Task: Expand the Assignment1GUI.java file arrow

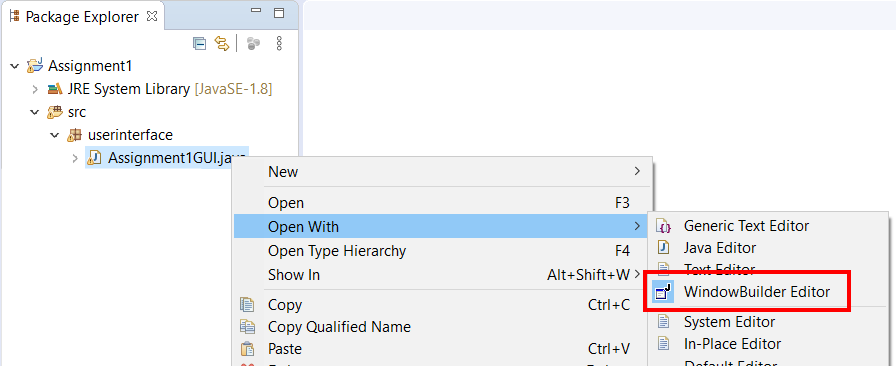Action: [75, 158]
